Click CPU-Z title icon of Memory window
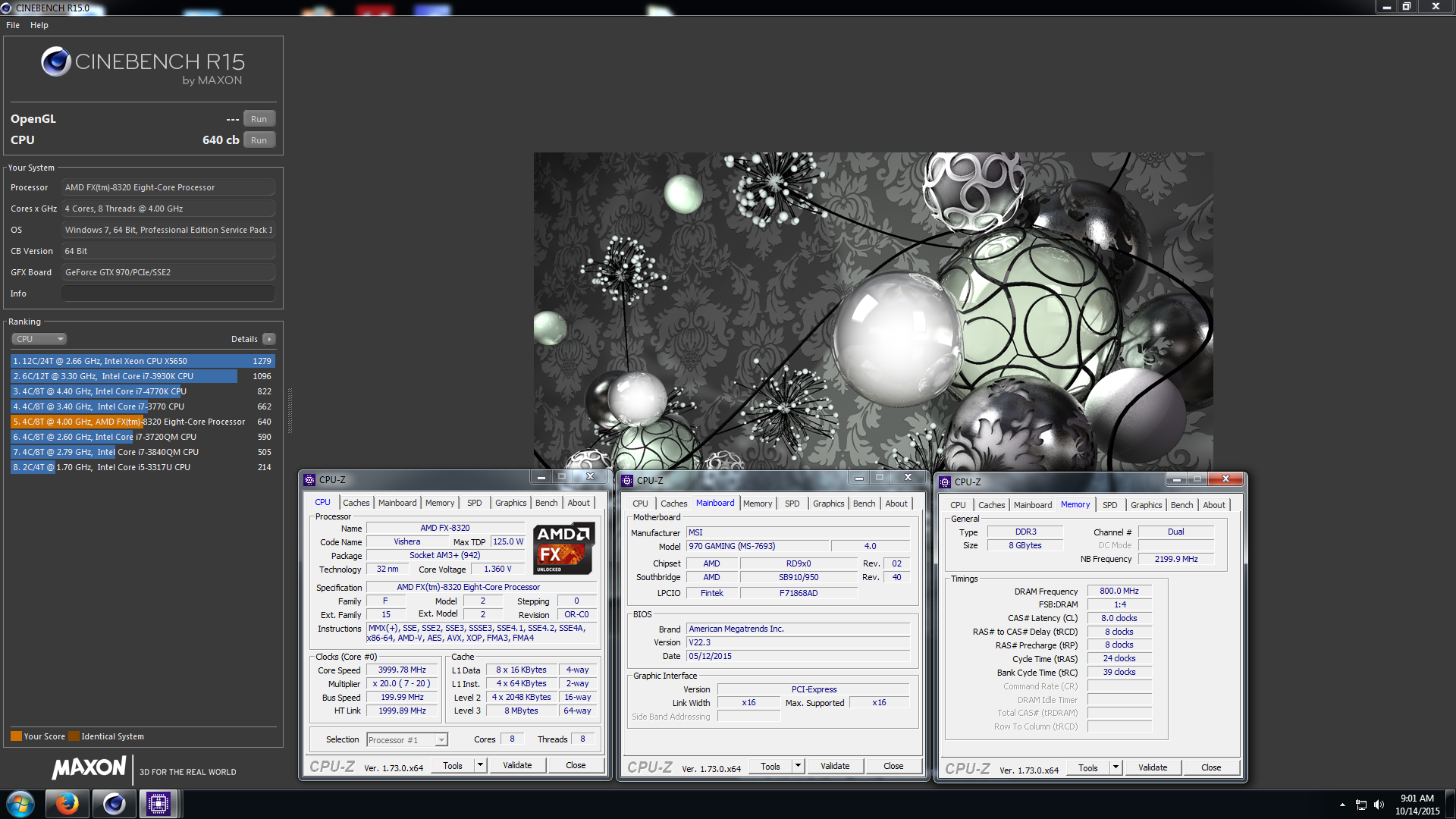1456x819 pixels. click(x=945, y=482)
